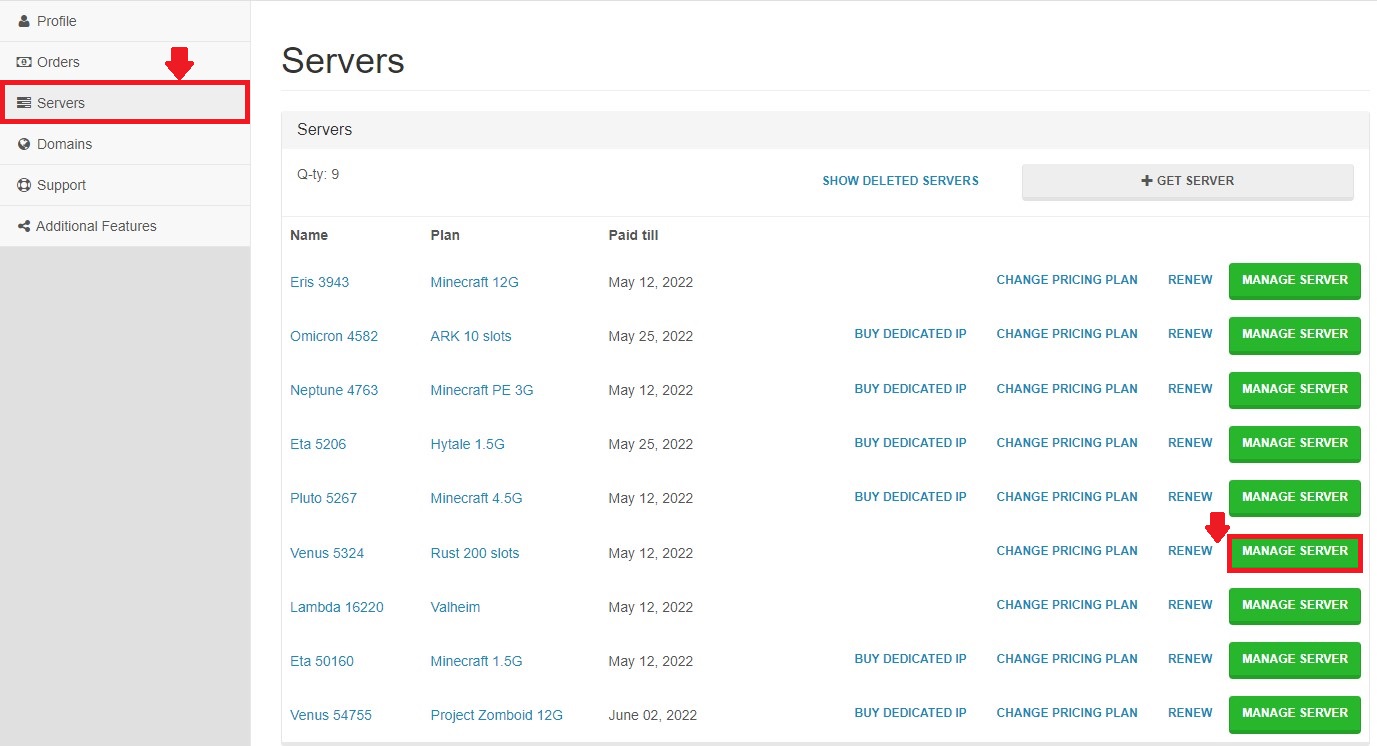Click the plus icon inside GET SERVER button

(x=1145, y=180)
